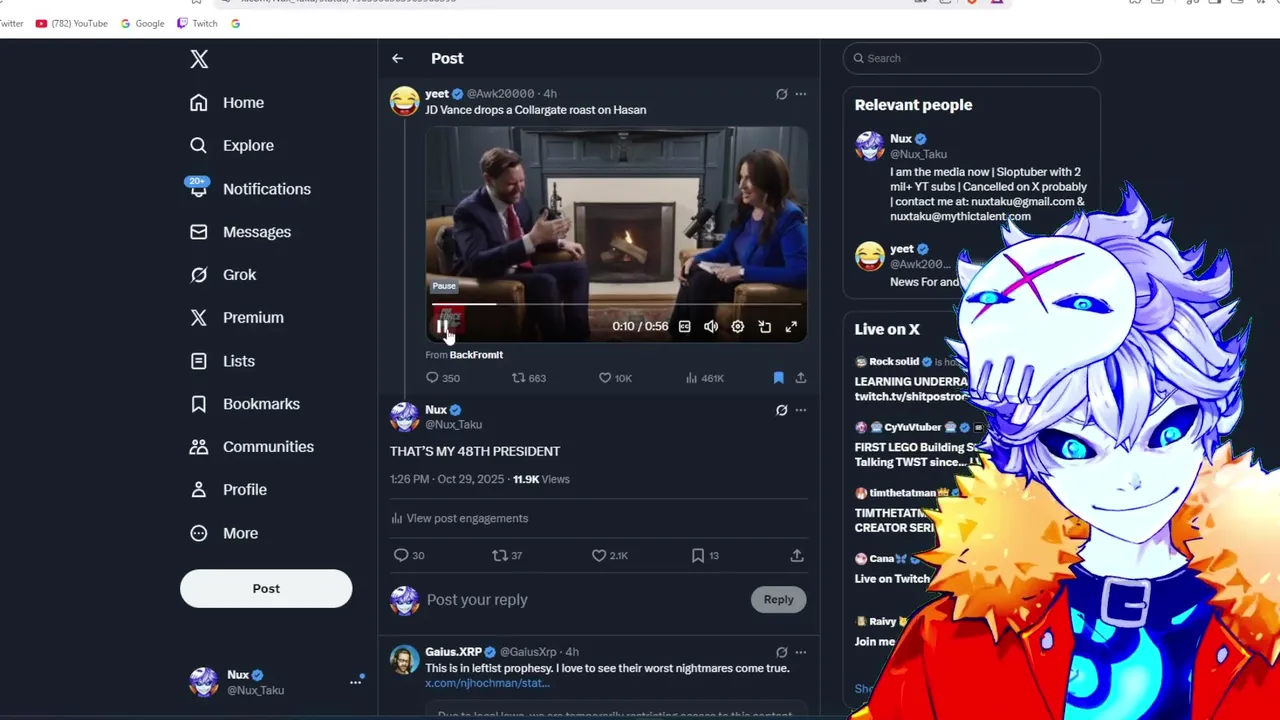Open the Nux account switcher menu

tap(275, 681)
